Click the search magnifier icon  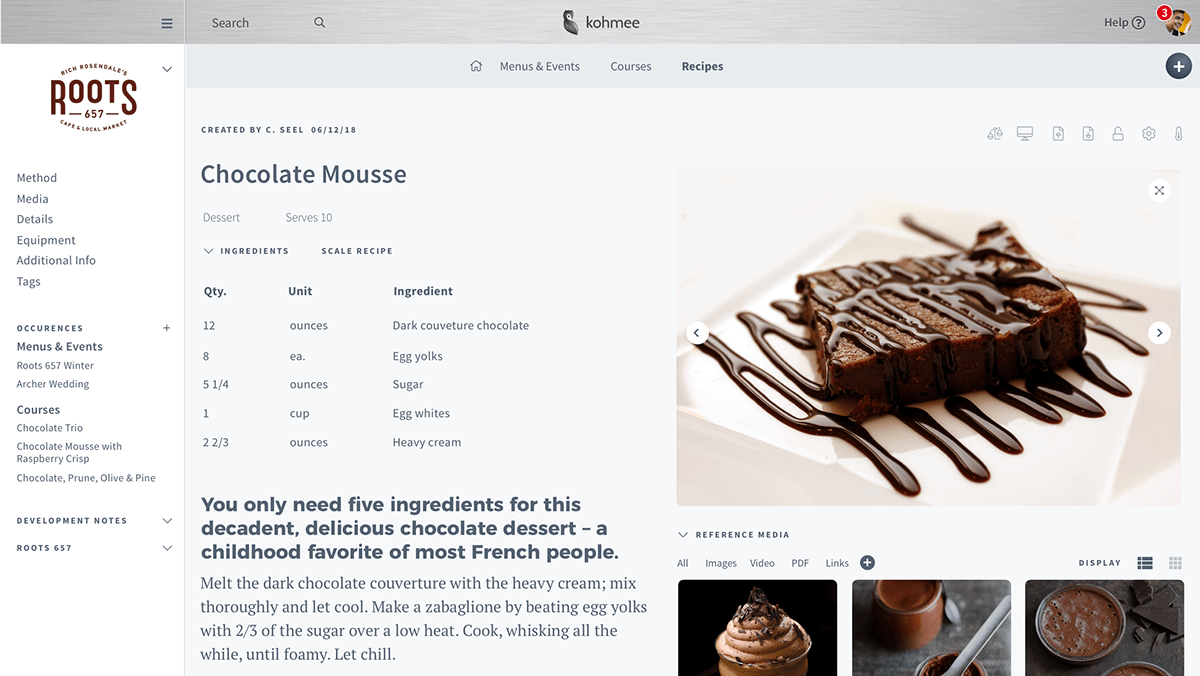pyautogui.click(x=320, y=22)
